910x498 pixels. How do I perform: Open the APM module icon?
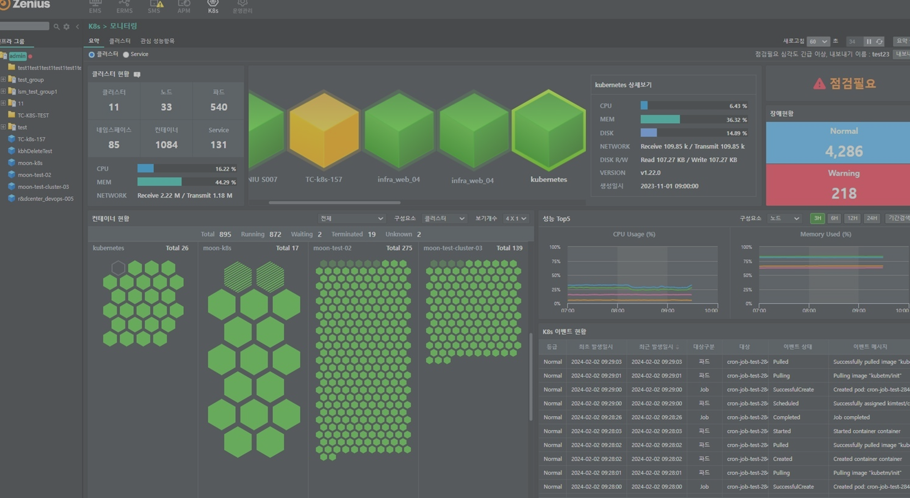coord(184,6)
